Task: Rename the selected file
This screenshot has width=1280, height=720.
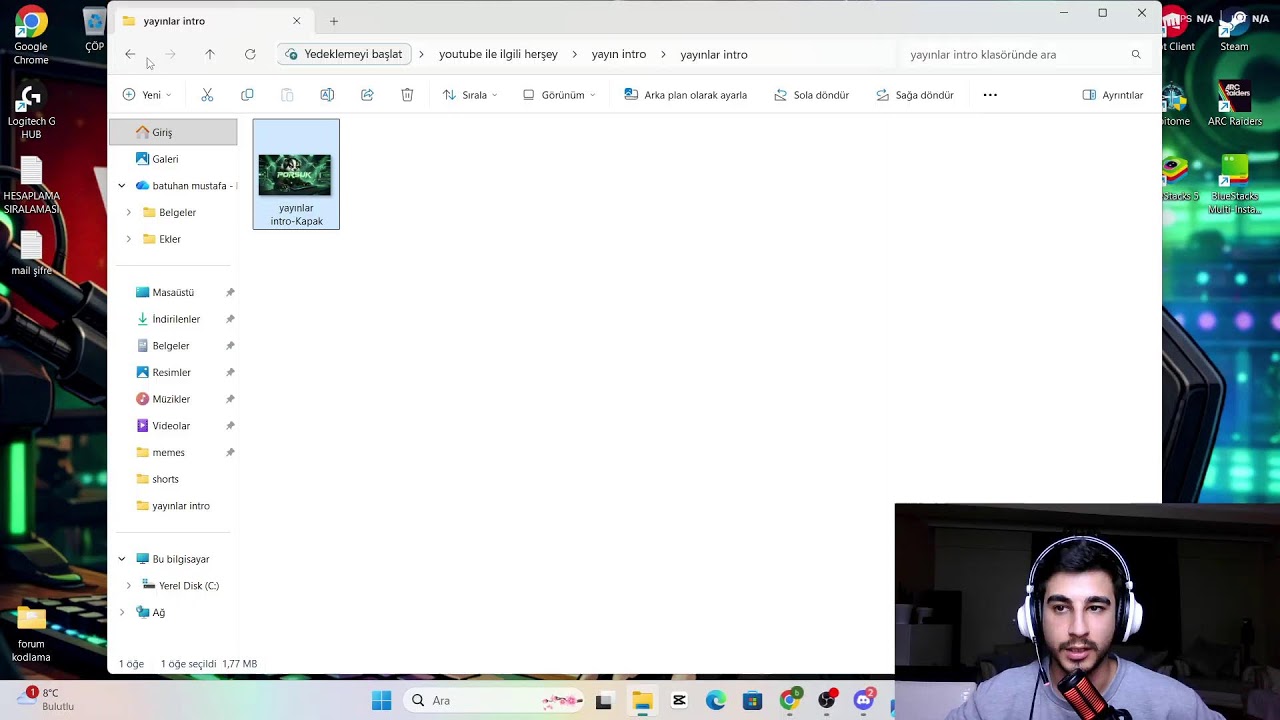Action: (x=327, y=95)
